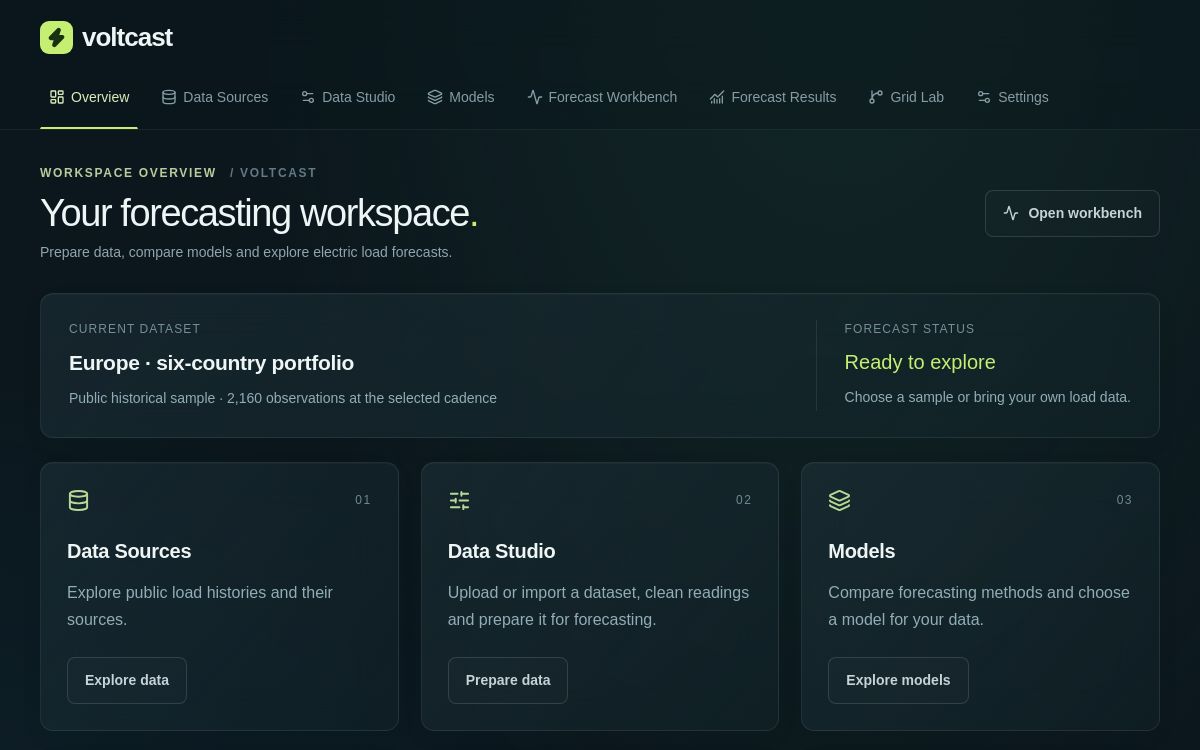Screen dimensions: 1200x750
Task: Go to the Forecast Workbench tab
Action: pyautogui.click(x=602, y=97)
